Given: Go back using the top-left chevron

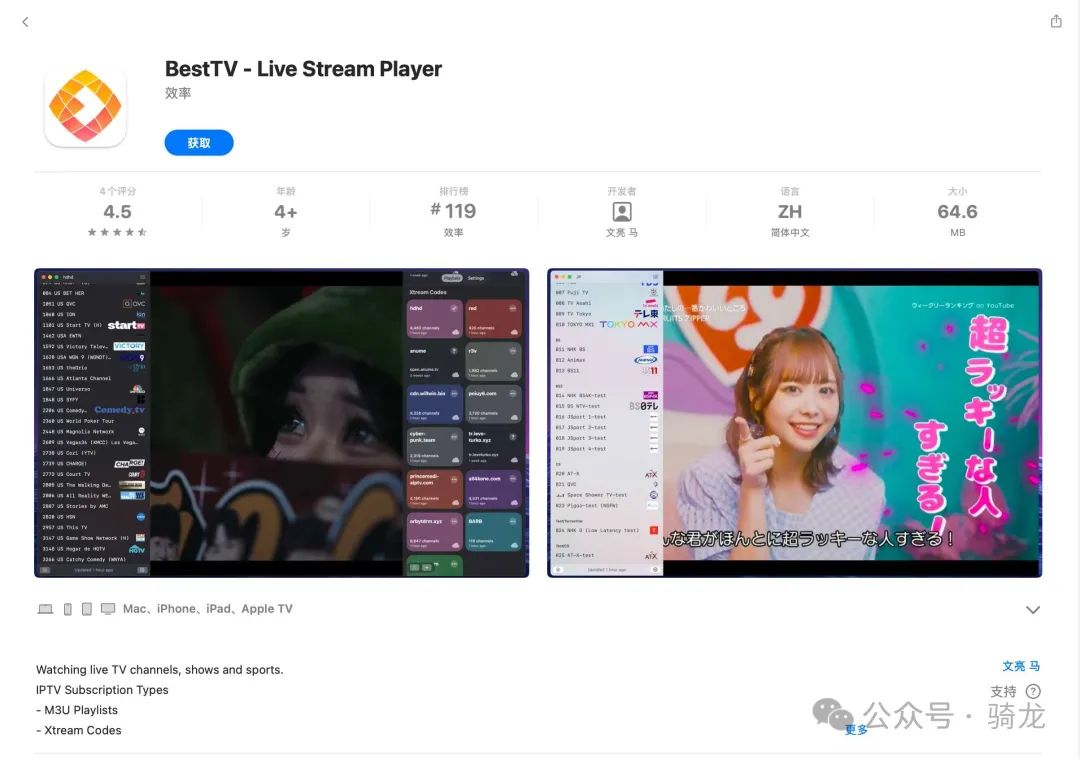Looking at the screenshot, I should tap(25, 22).
